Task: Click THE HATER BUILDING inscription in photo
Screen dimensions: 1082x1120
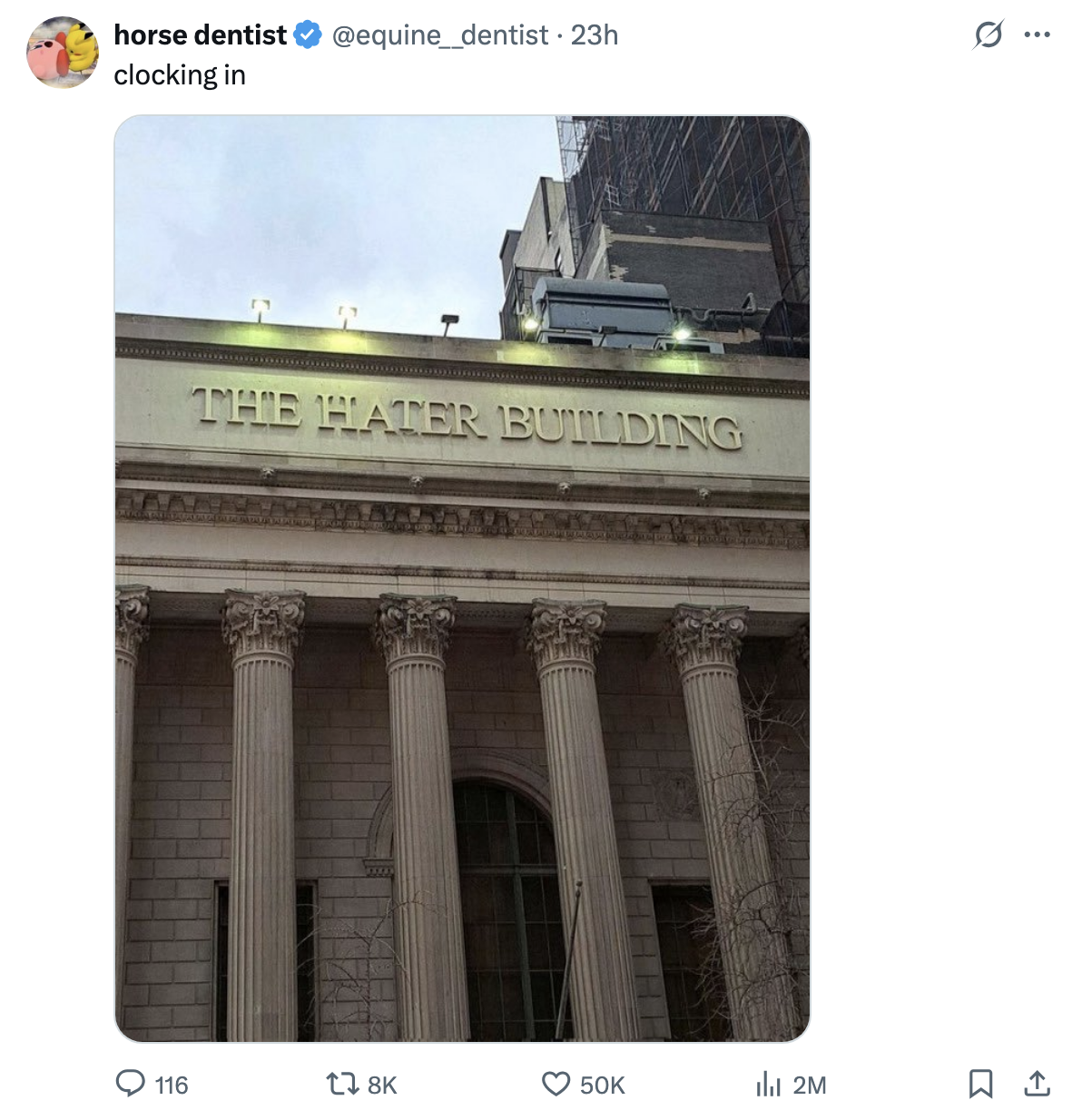Action: click(467, 418)
